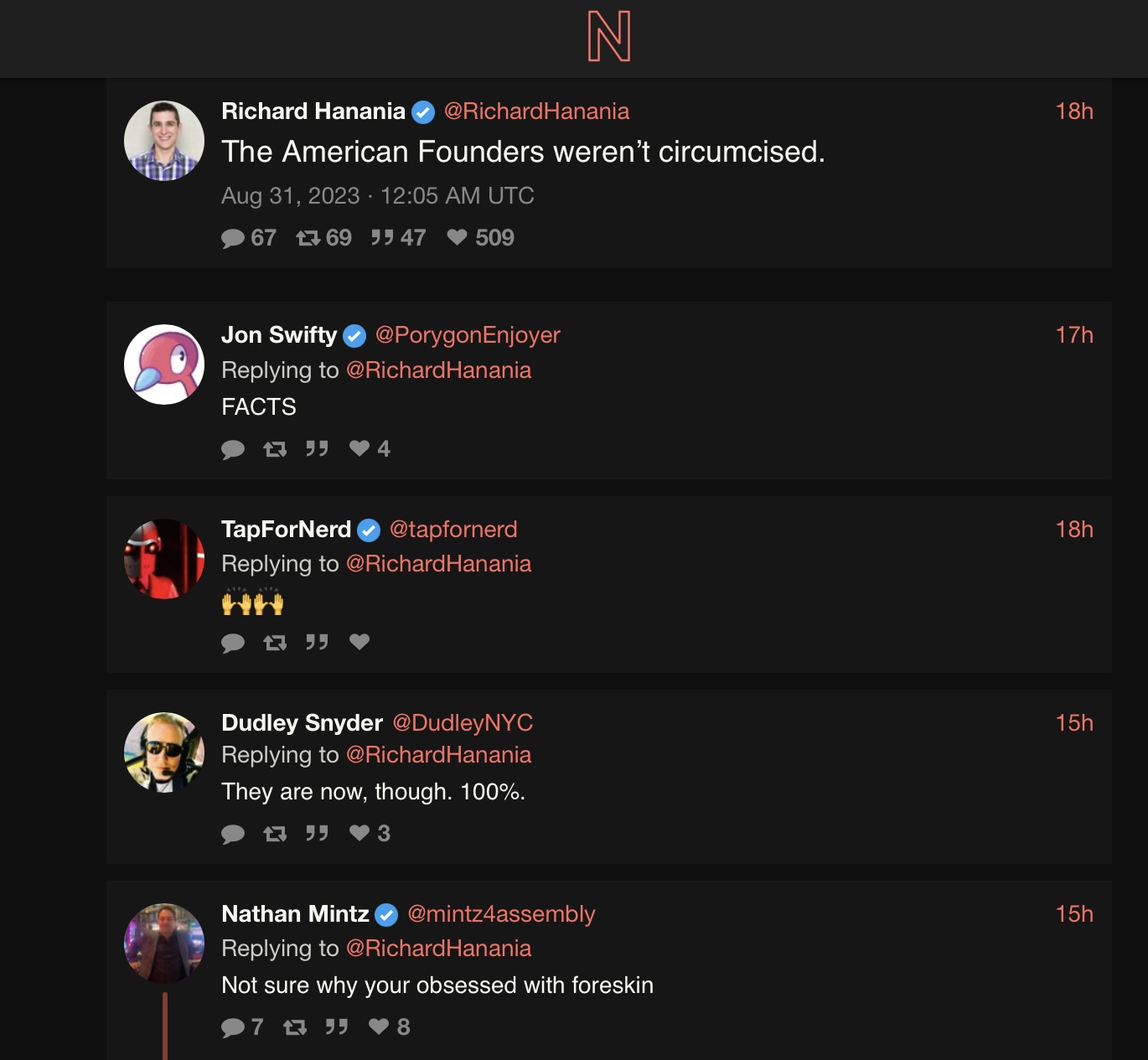
Task: Click the 17h timestamp on Jon Swifty's reply
Action: pyautogui.click(x=1074, y=335)
